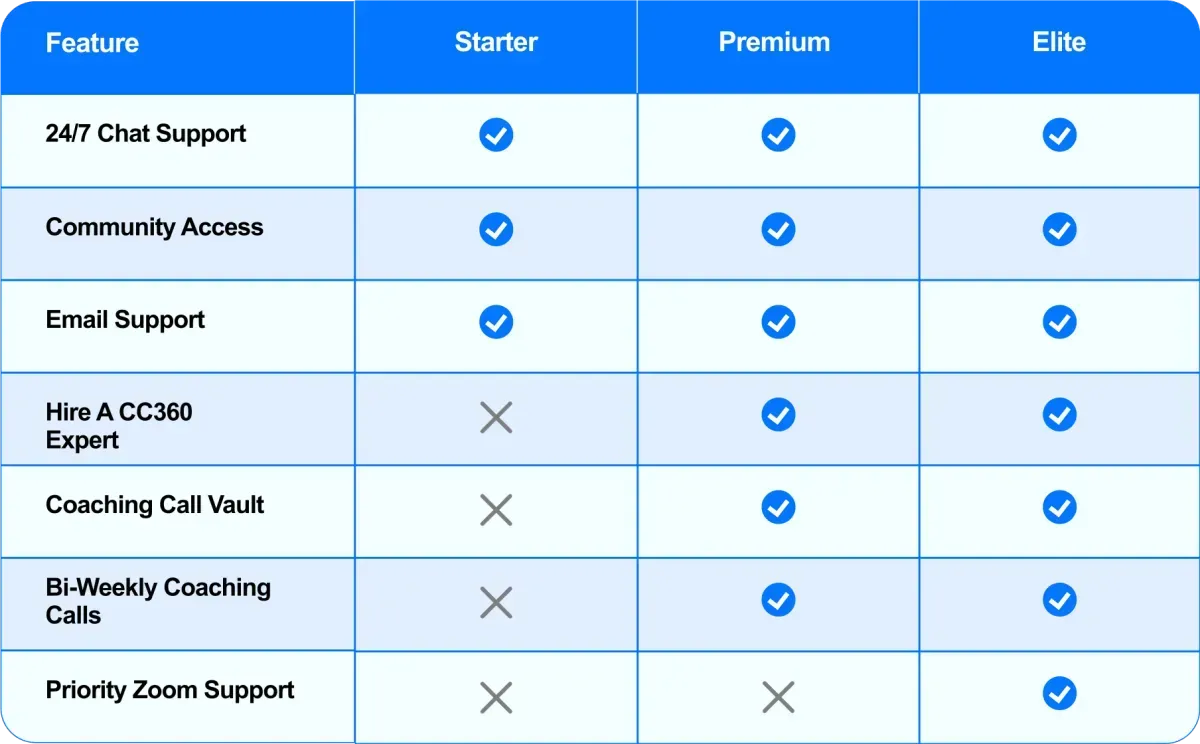Select the Premium column header
1200x744 pixels.
click(x=774, y=42)
